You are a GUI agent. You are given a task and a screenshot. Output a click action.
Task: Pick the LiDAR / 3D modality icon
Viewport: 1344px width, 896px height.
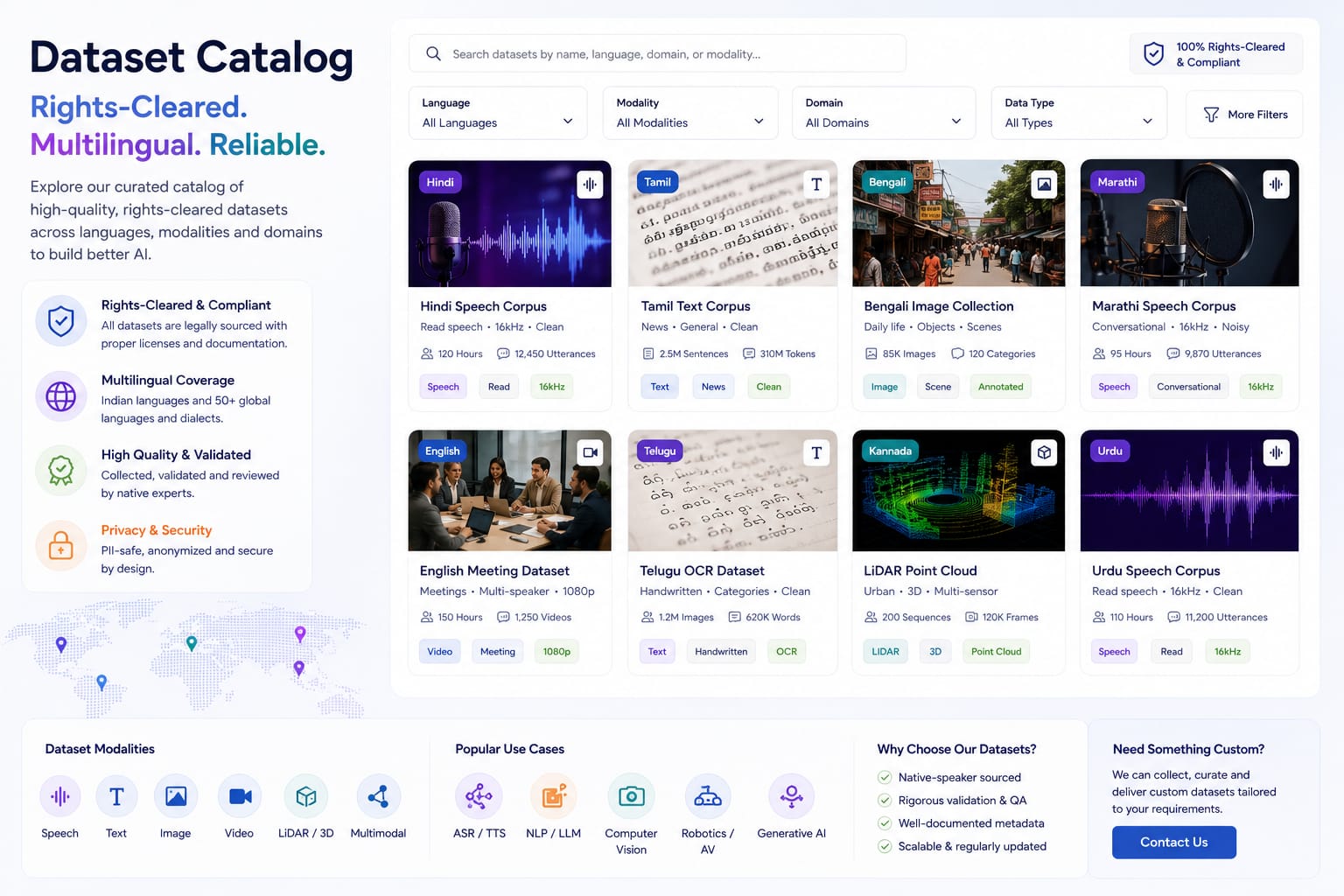click(306, 796)
